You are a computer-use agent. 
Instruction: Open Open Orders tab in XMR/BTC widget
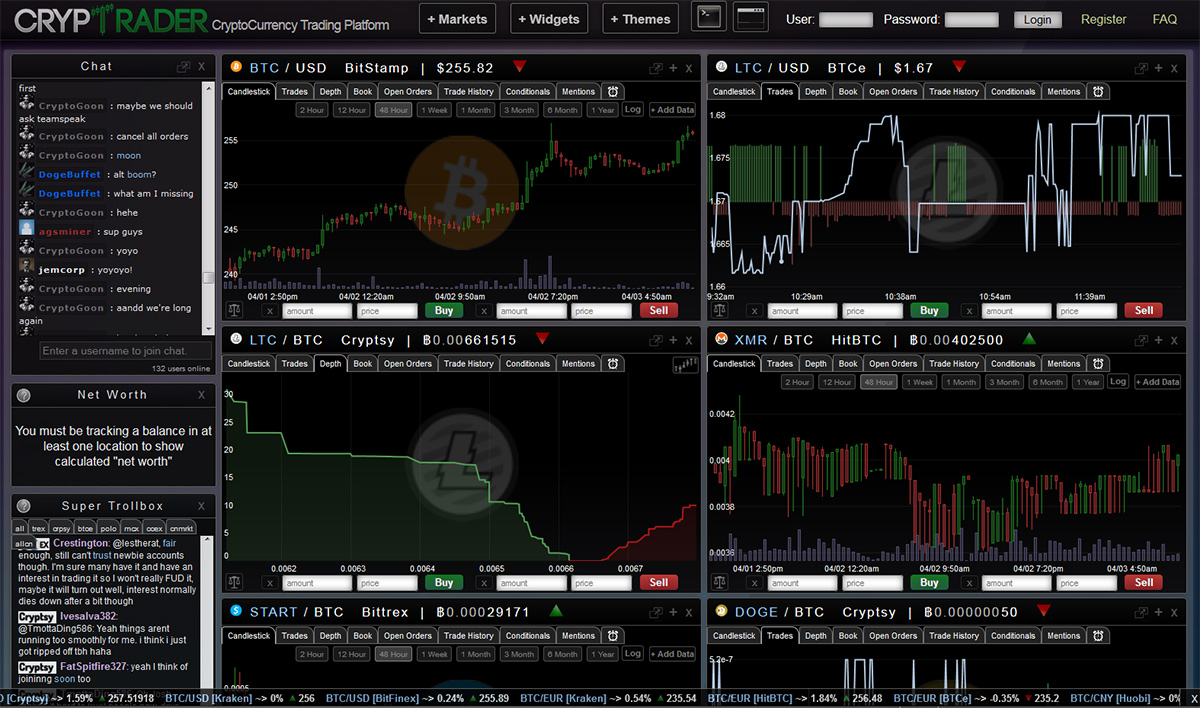(893, 364)
